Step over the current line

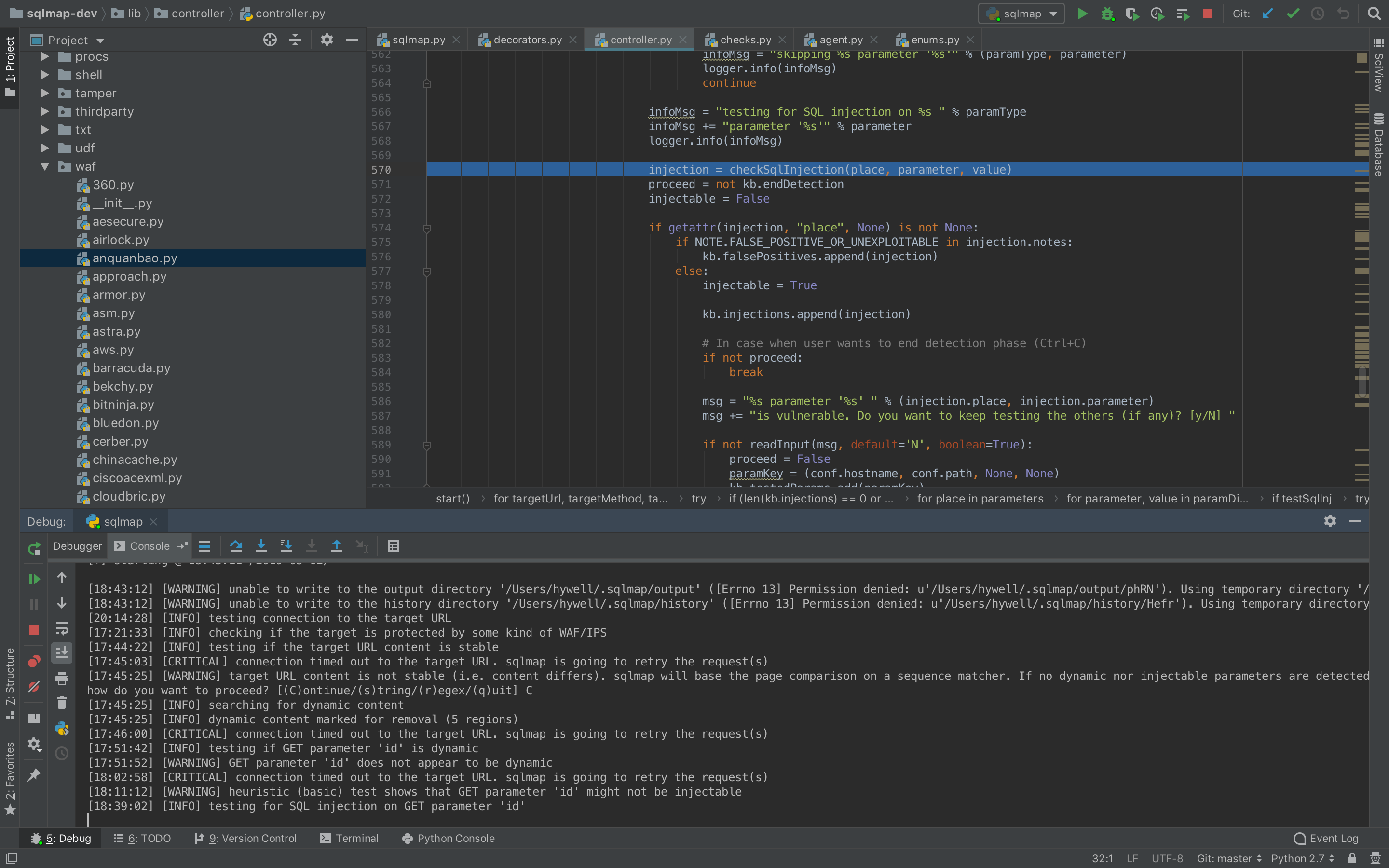(x=236, y=546)
